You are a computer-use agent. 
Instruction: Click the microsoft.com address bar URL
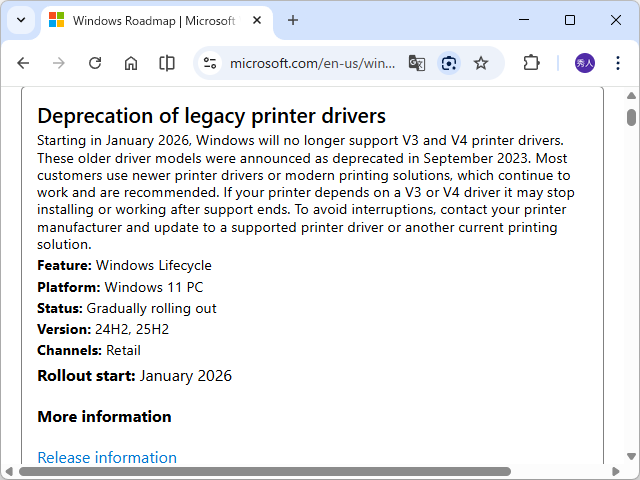click(x=312, y=63)
